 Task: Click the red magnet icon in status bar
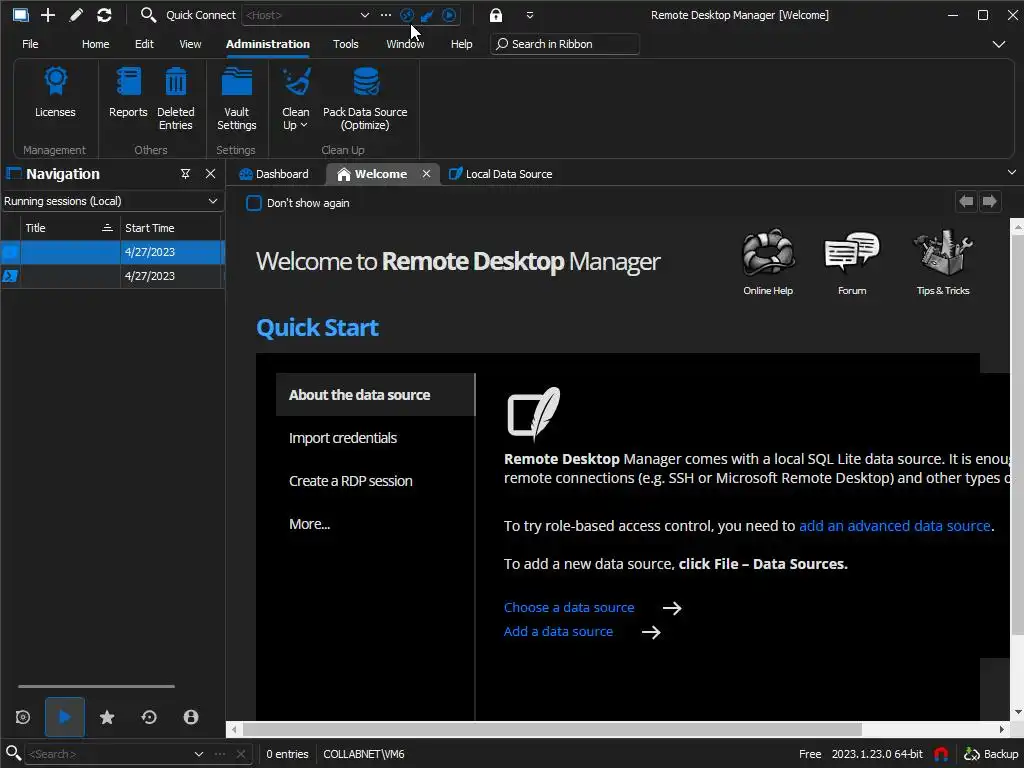point(941,754)
